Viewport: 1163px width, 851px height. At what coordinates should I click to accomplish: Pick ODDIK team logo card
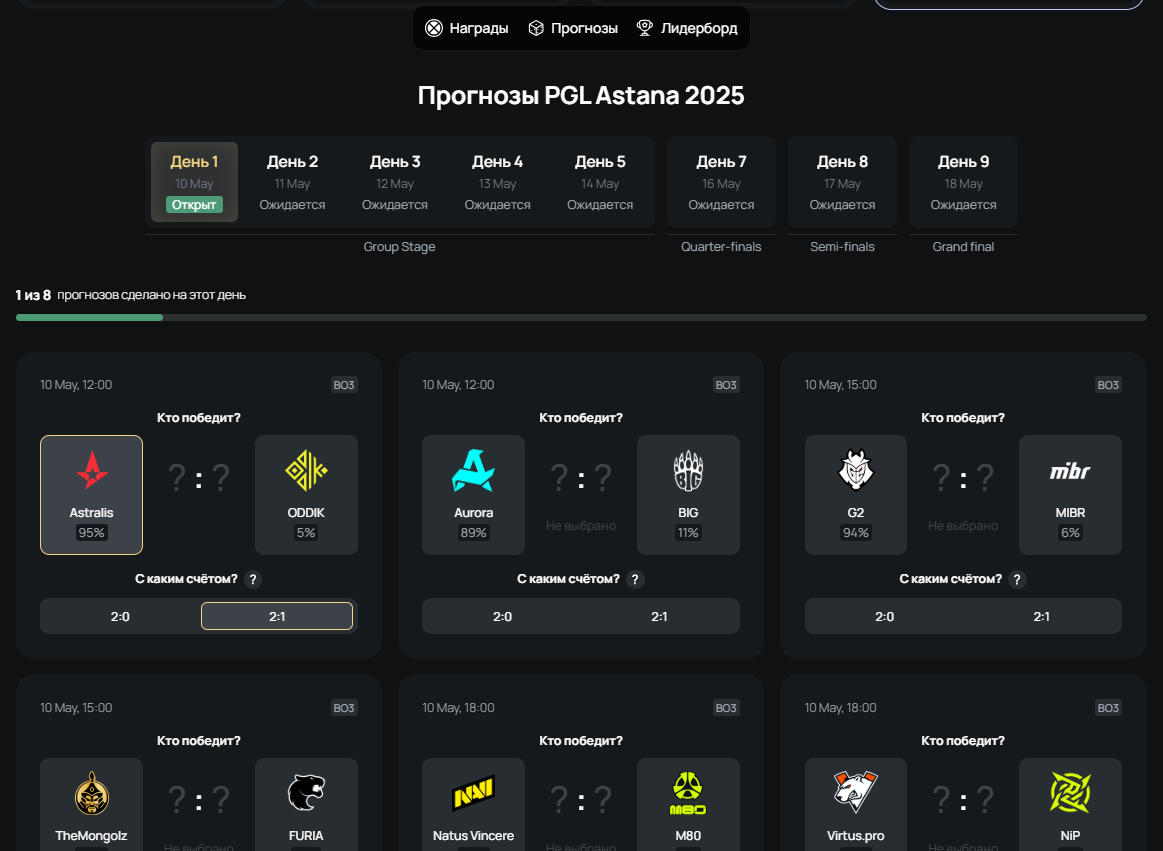[306, 495]
